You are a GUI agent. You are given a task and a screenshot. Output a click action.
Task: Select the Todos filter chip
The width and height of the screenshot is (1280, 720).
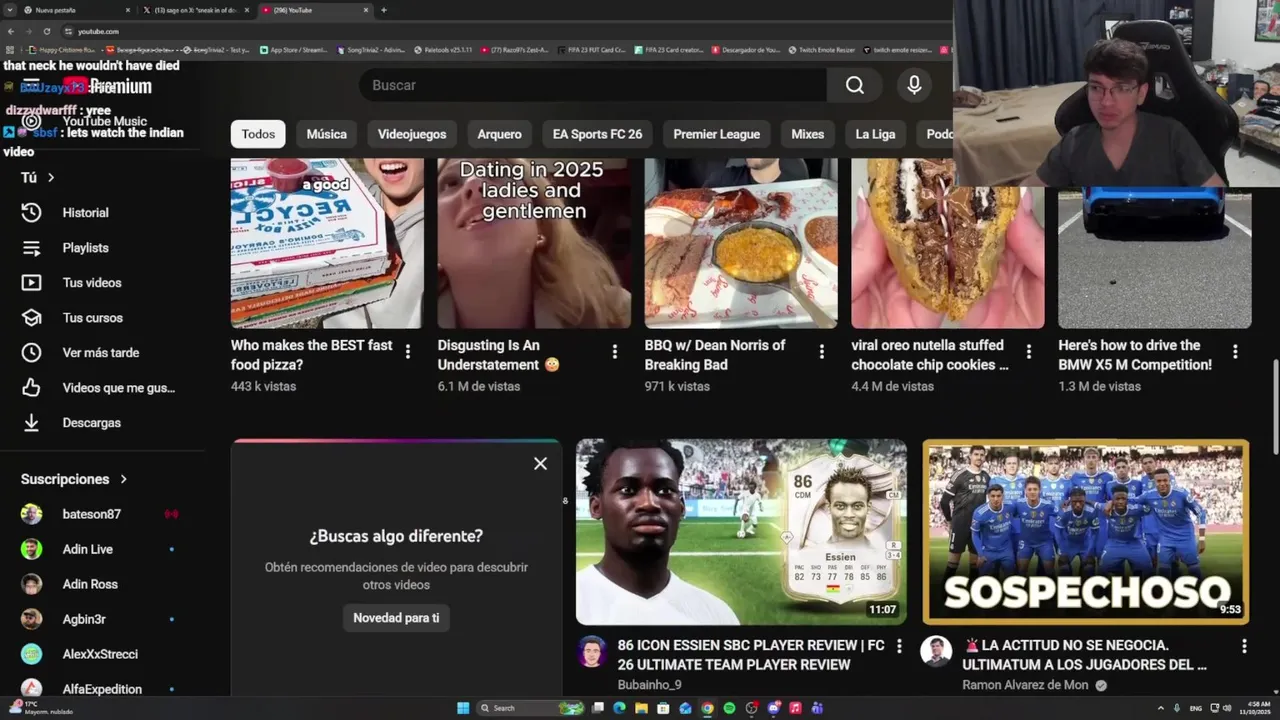click(x=258, y=134)
